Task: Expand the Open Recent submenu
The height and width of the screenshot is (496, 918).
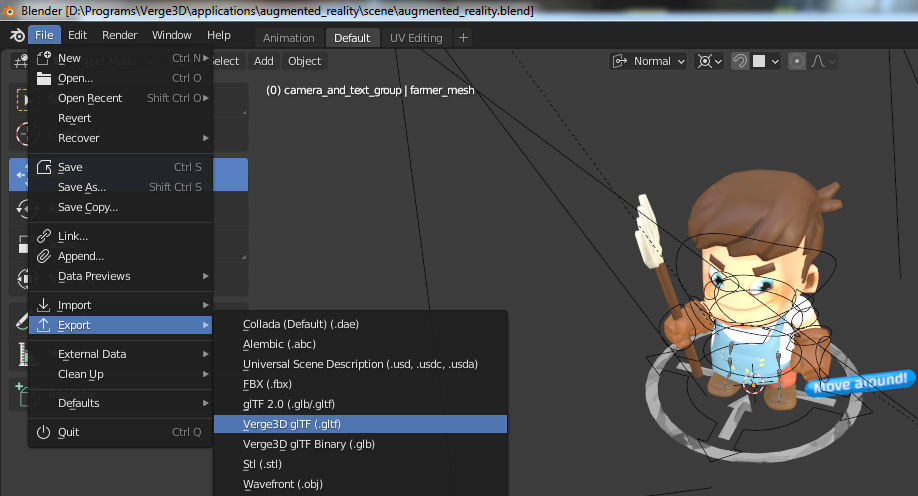Action: tap(121, 98)
